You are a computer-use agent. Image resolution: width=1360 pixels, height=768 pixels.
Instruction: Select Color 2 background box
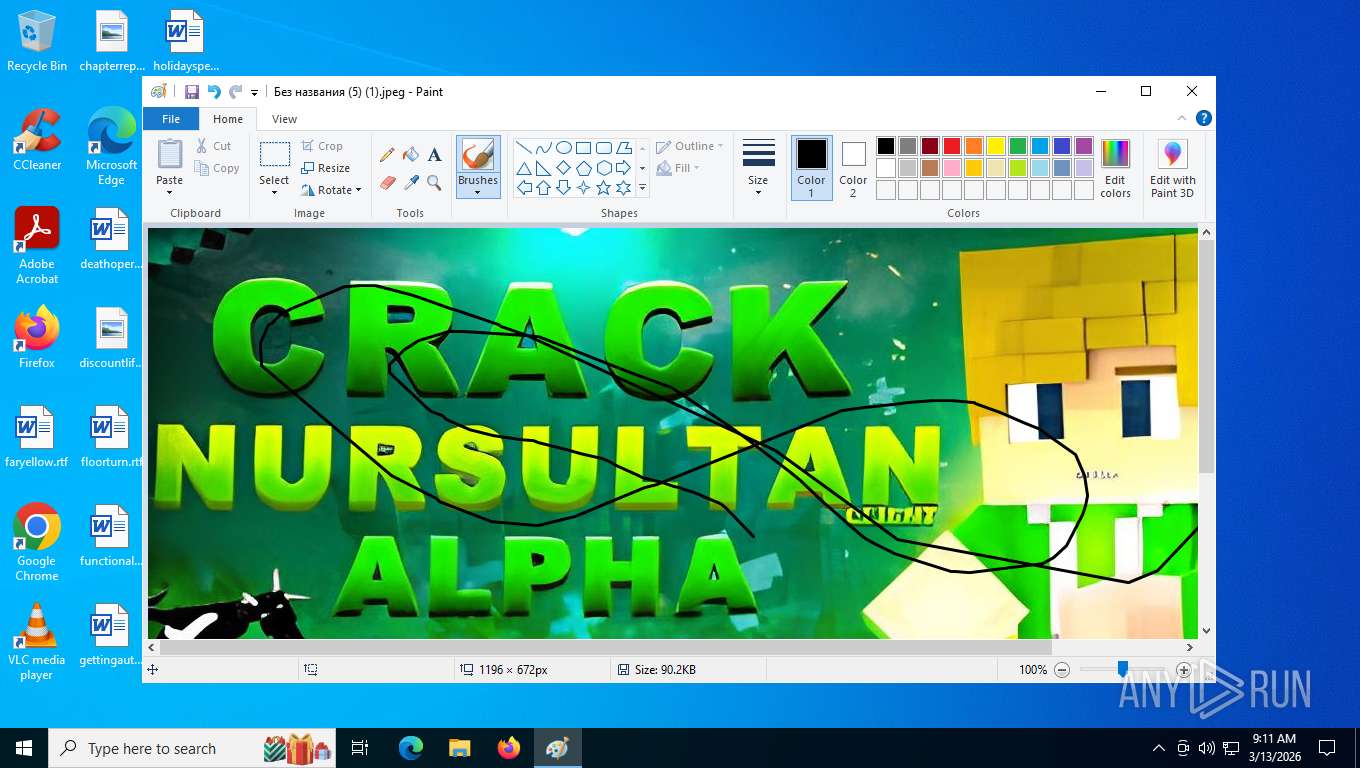click(x=853, y=167)
